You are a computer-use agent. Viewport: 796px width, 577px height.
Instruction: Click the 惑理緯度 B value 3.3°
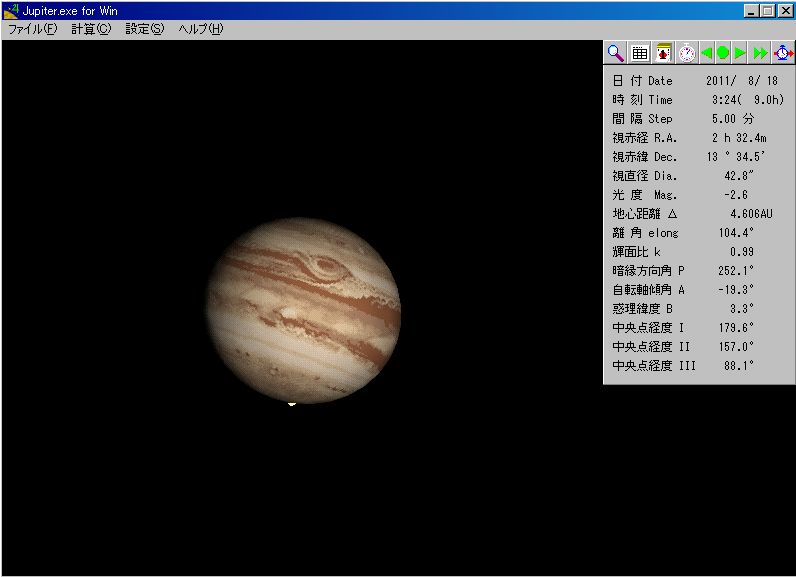point(742,309)
